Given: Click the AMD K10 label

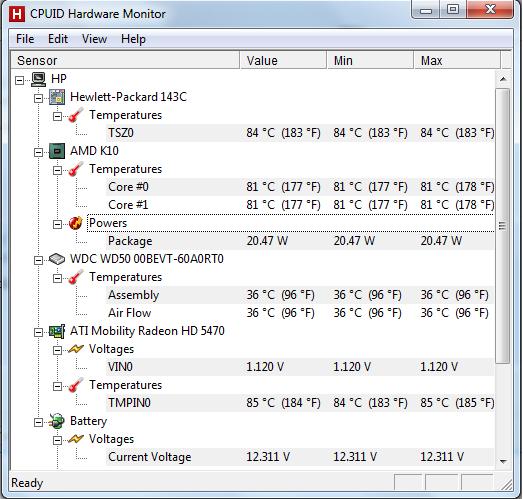Looking at the screenshot, I should tap(94, 151).
